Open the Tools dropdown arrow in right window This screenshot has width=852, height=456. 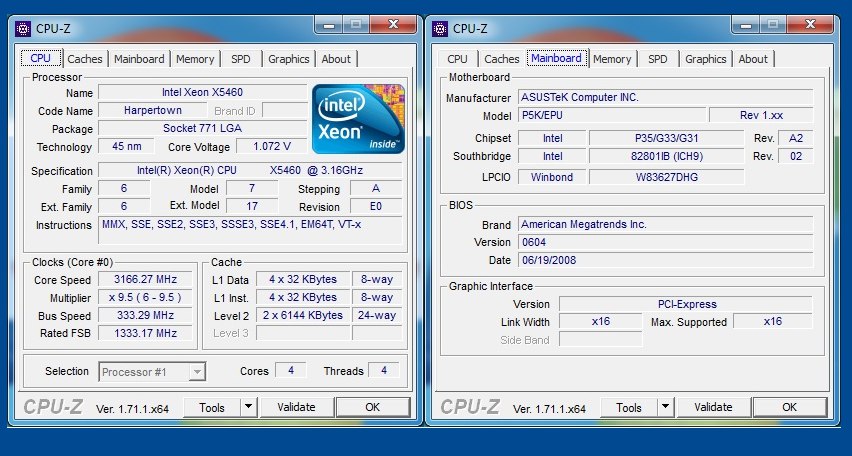666,407
